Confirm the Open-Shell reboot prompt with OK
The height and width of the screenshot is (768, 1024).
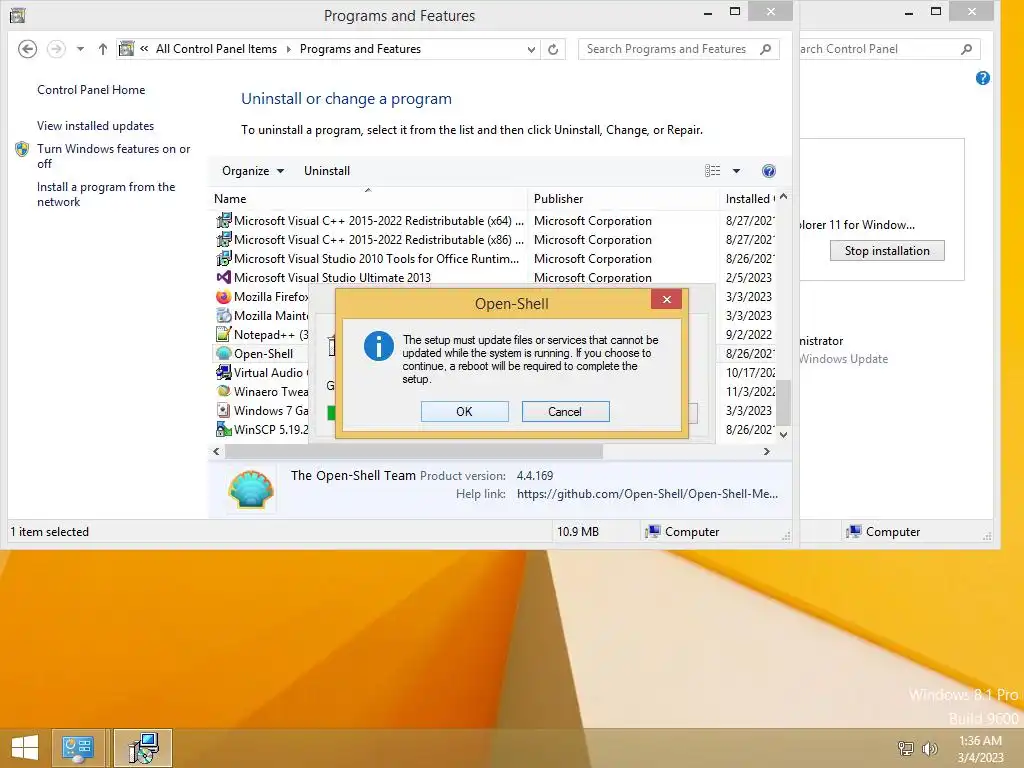tap(464, 411)
